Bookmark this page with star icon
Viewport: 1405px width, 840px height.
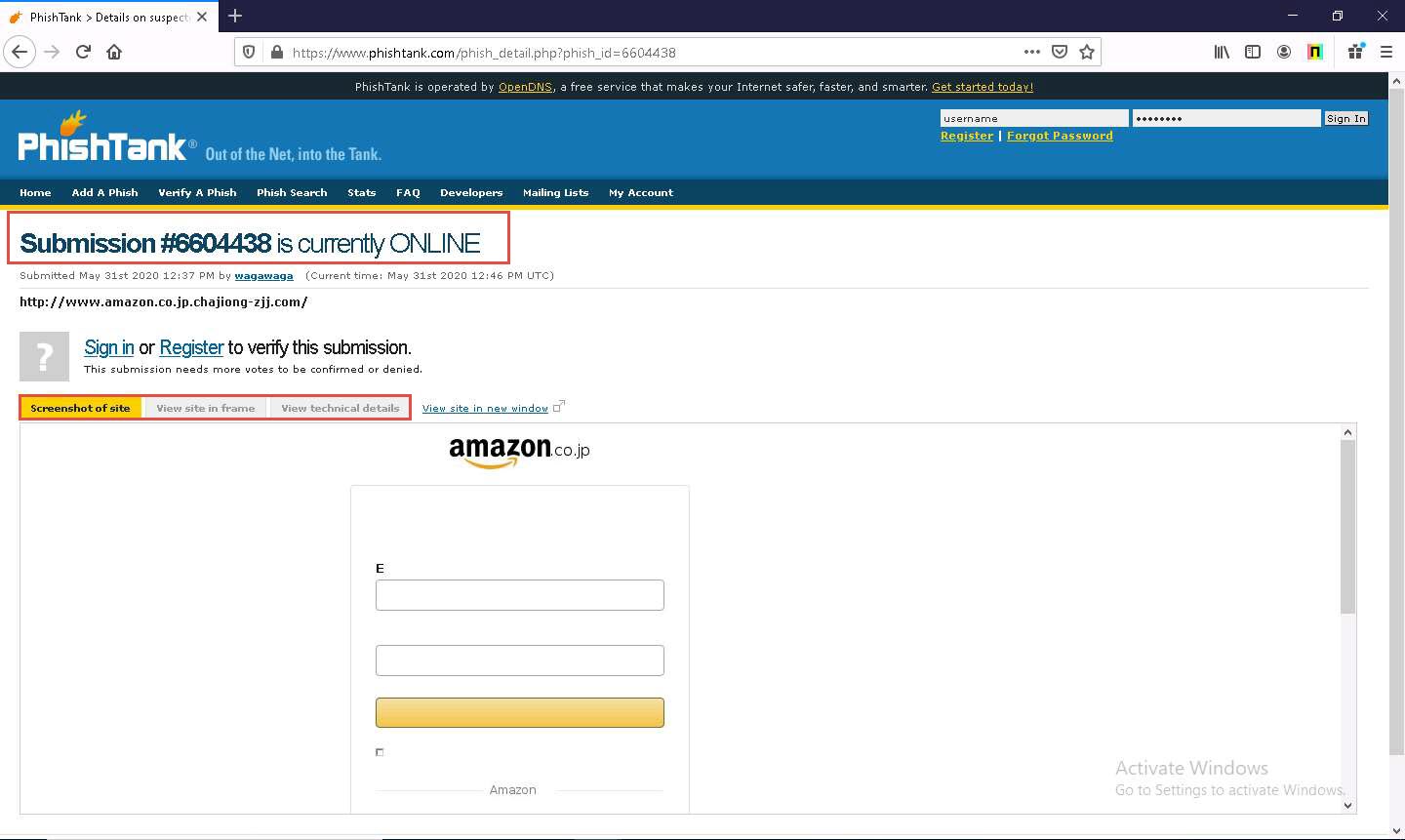(x=1087, y=52)
